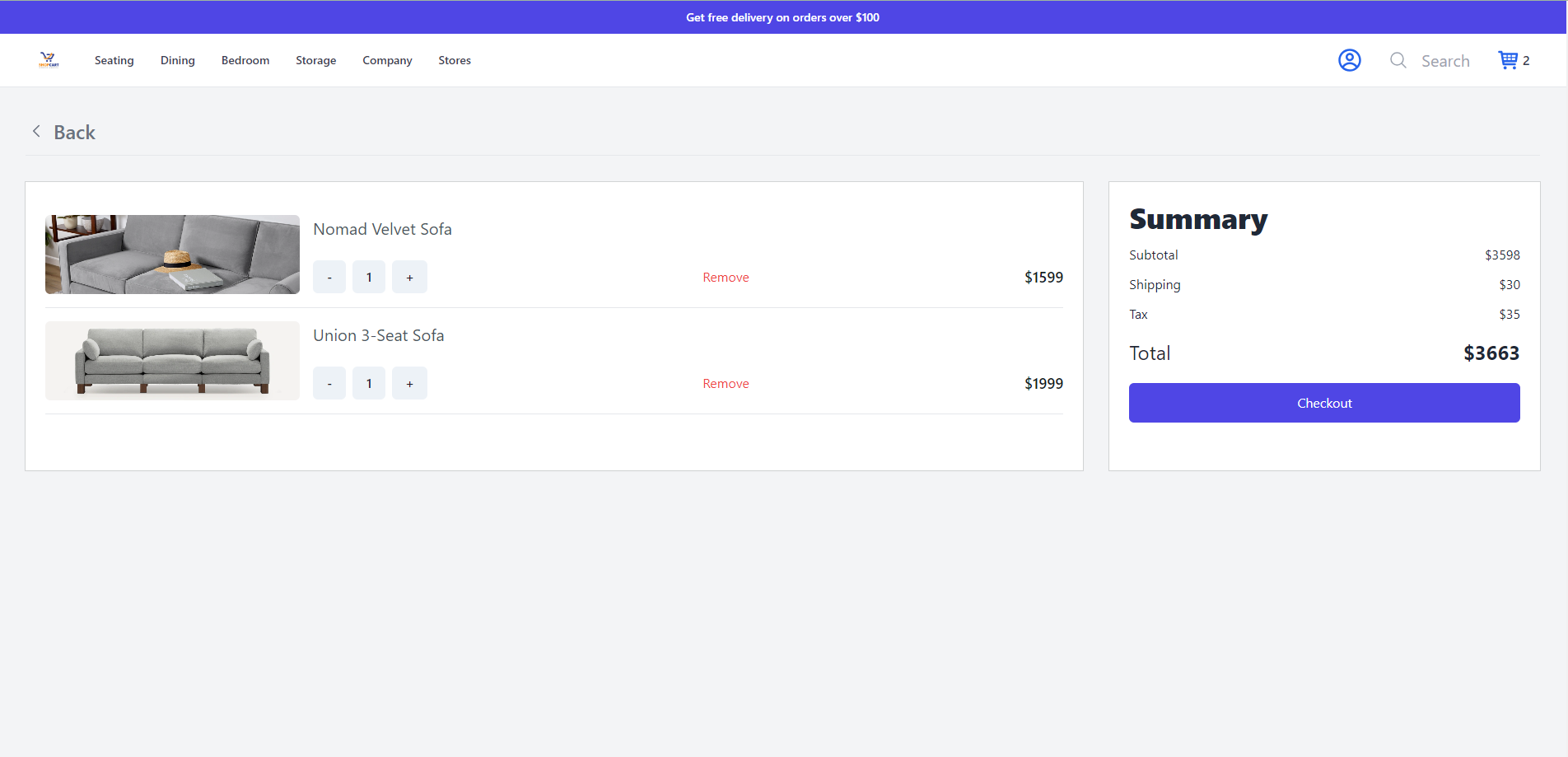Open the Dining menu
1568x757 pixels.
(x=177, y=60)
